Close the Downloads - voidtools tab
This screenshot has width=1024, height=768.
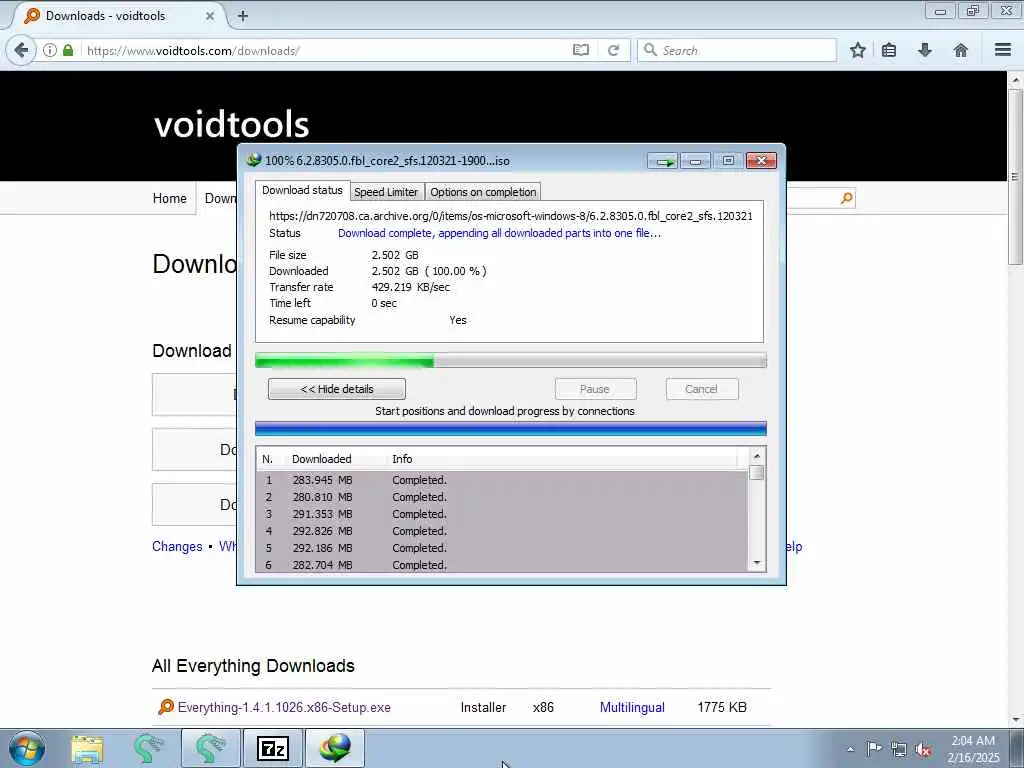[210, 16]
